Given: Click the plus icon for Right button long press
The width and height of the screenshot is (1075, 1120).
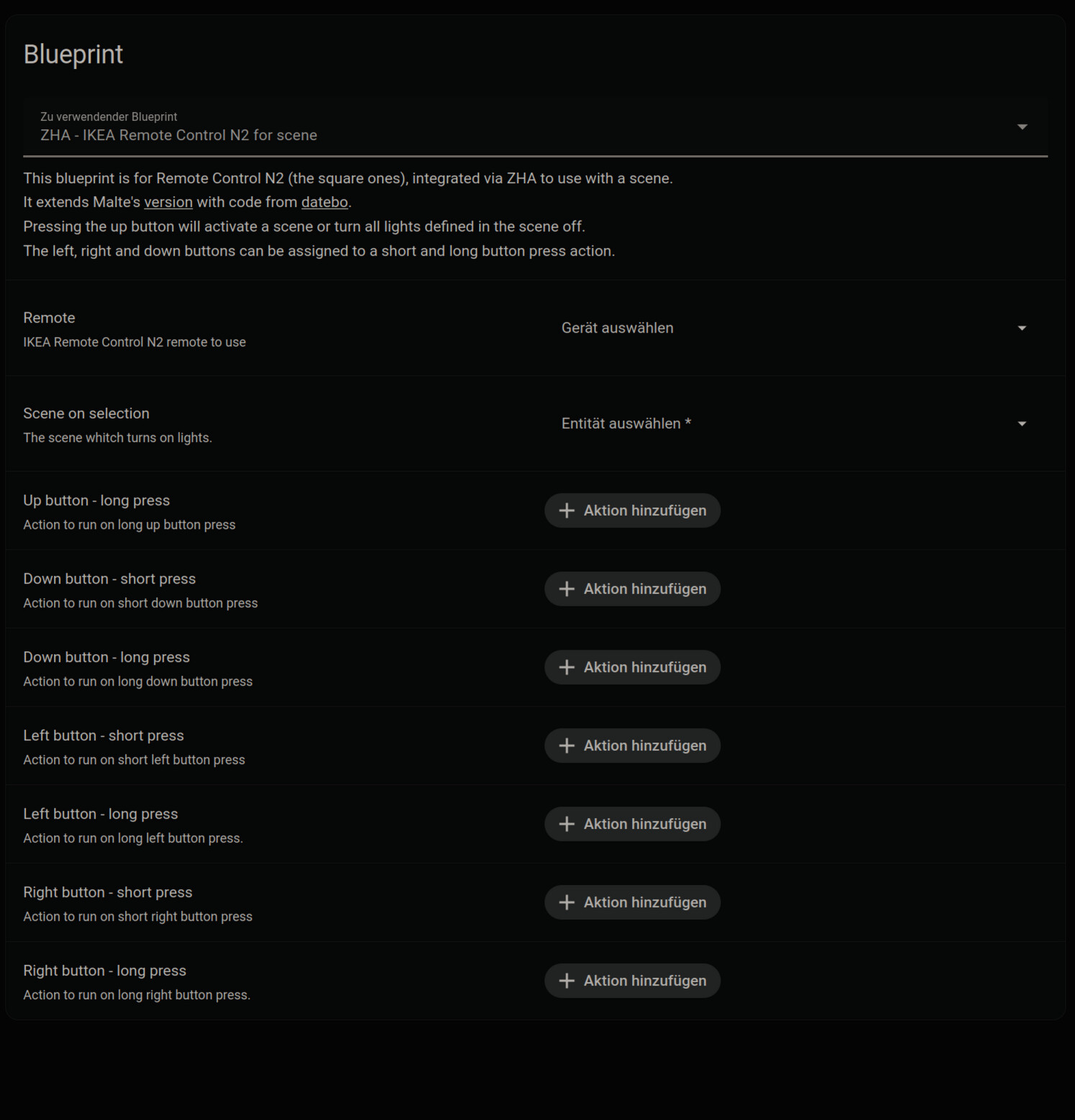Looking at the screenshot, I should (x=567, y=981).
